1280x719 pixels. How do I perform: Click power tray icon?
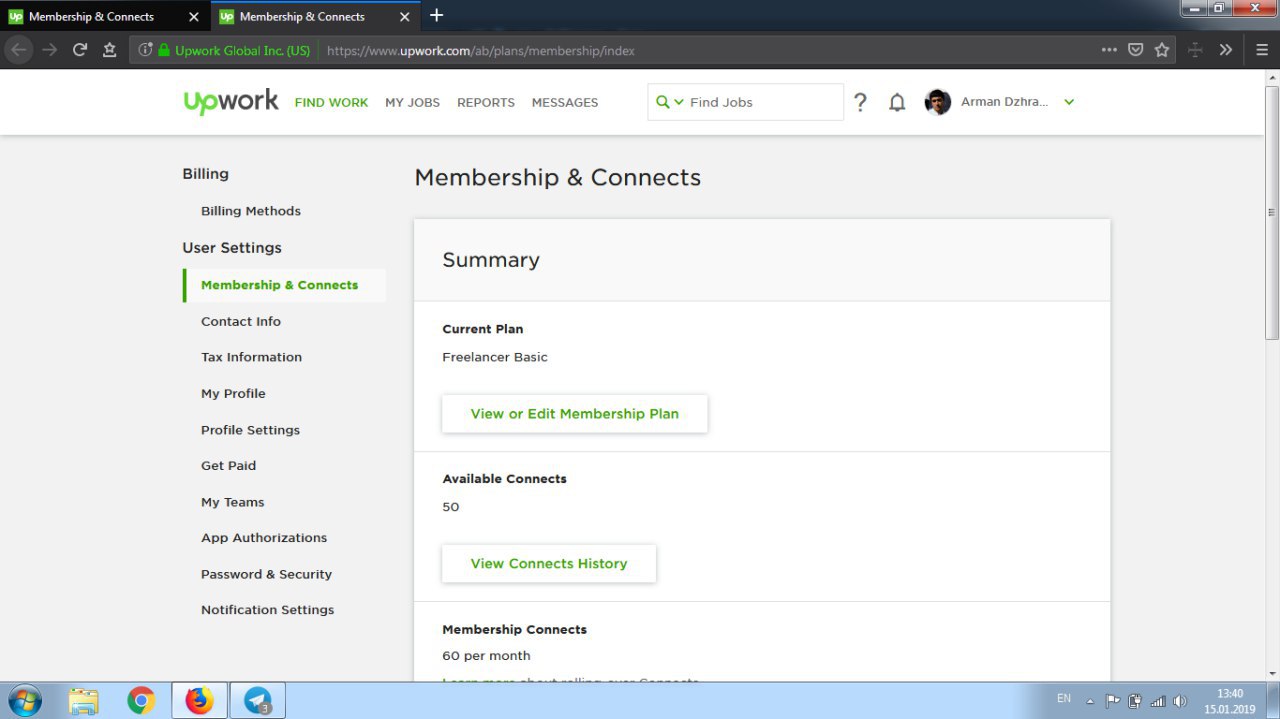tap(1135, 701)
